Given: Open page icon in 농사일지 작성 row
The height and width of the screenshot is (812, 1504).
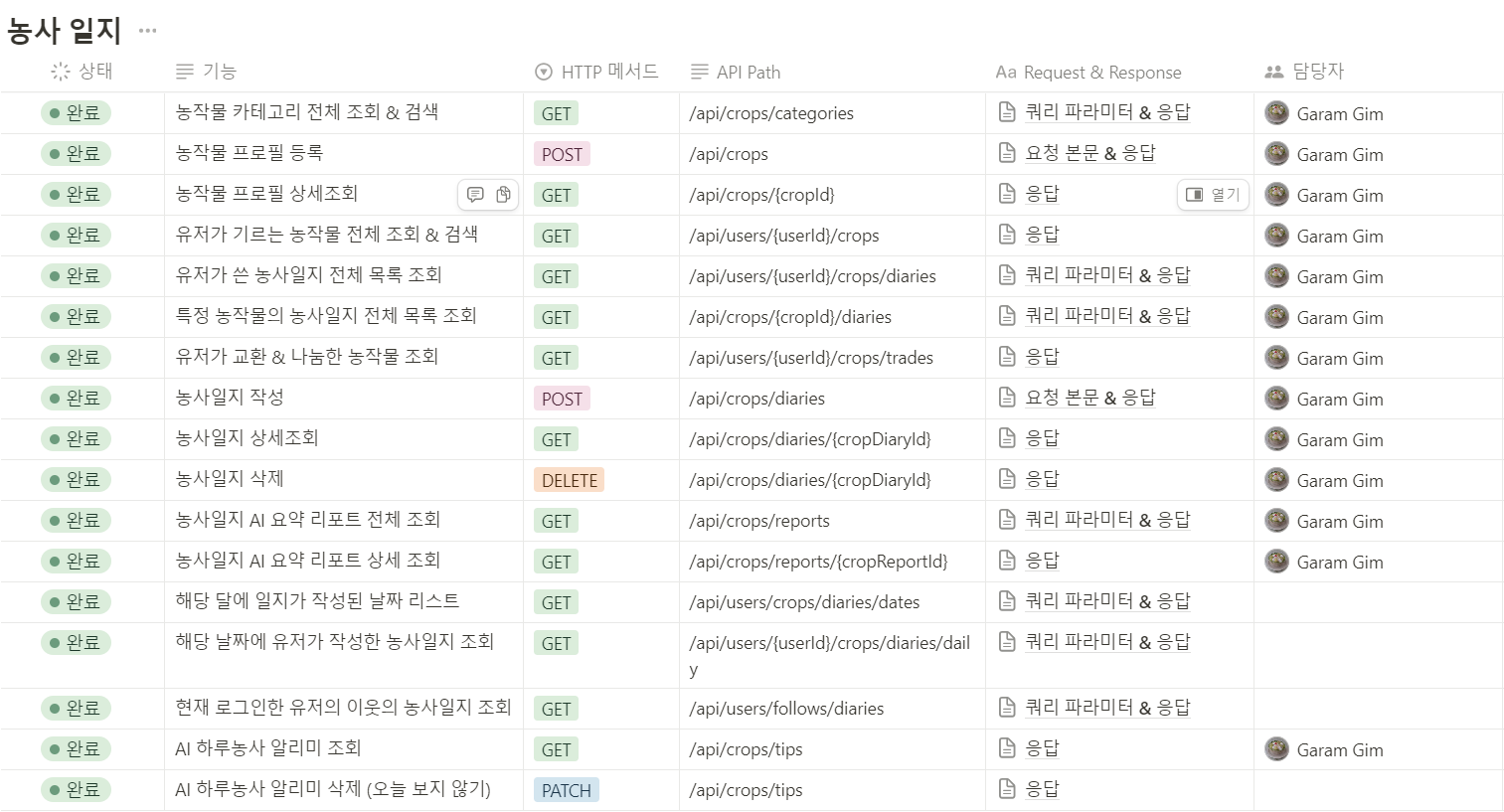Looking at the screenshot, I should tap(1007, 398).
